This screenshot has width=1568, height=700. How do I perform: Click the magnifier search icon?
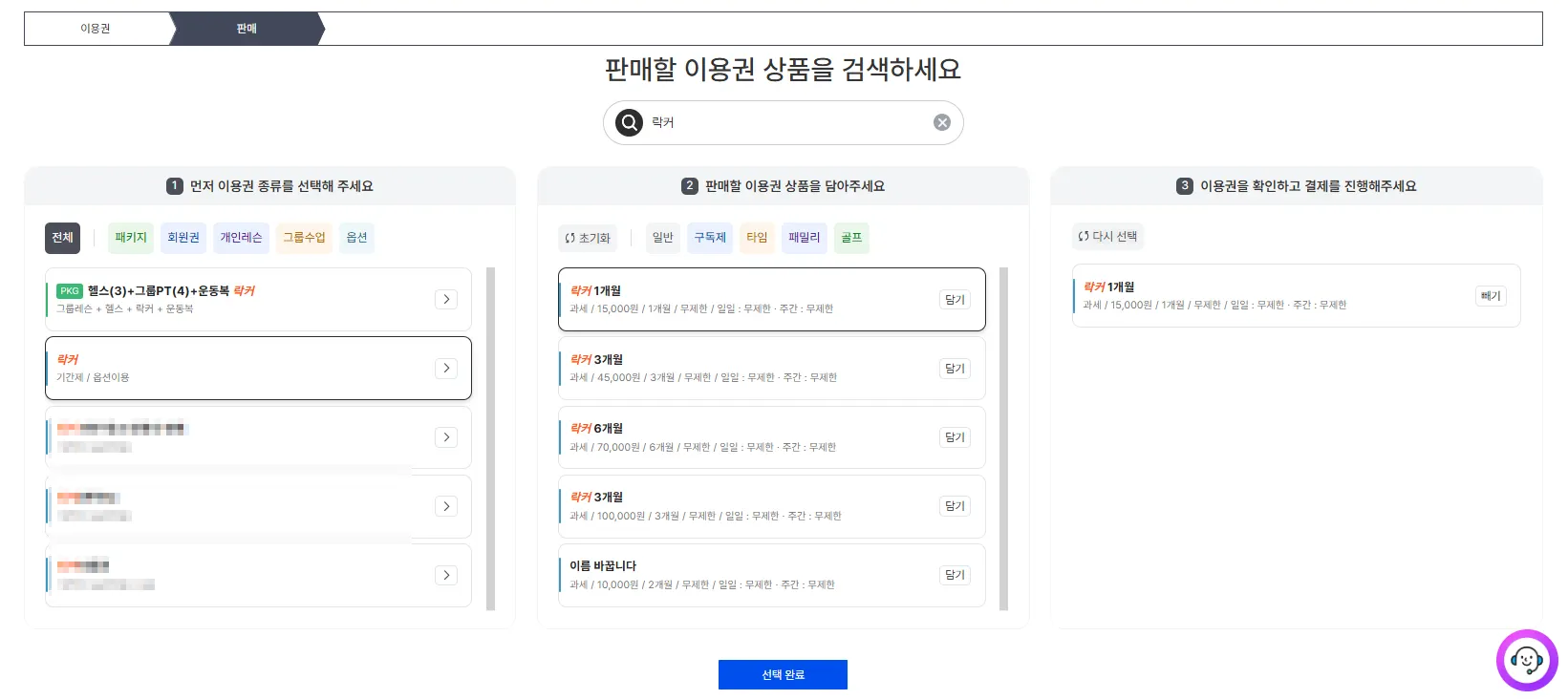pyautogui.click(x=629, y=123)
